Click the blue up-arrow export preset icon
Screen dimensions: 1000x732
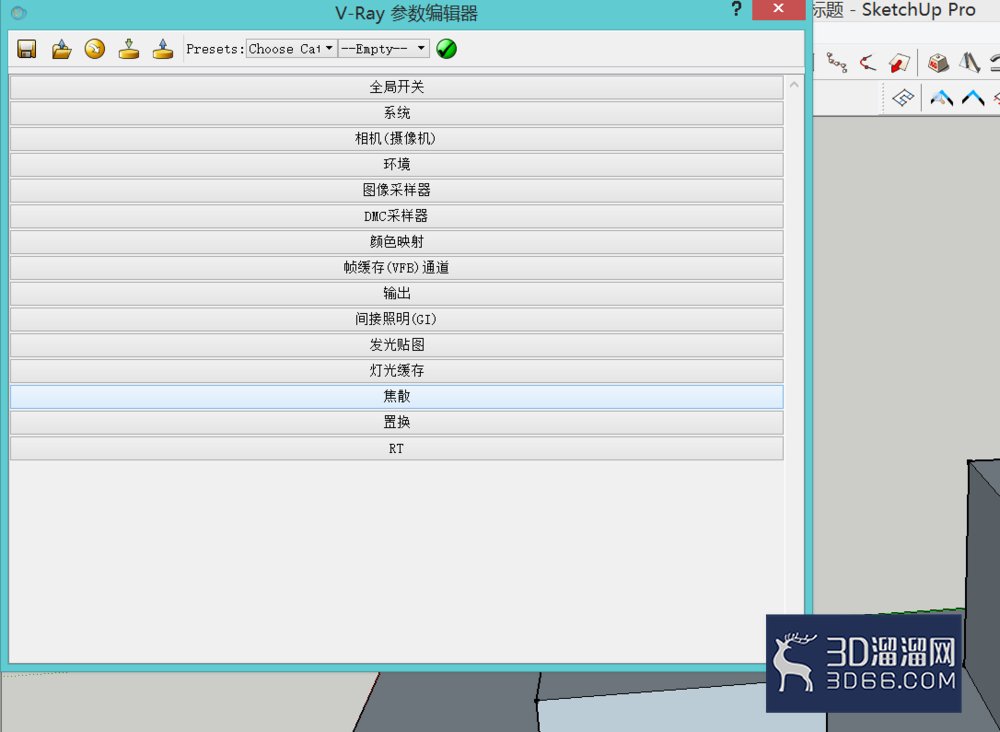163,49
